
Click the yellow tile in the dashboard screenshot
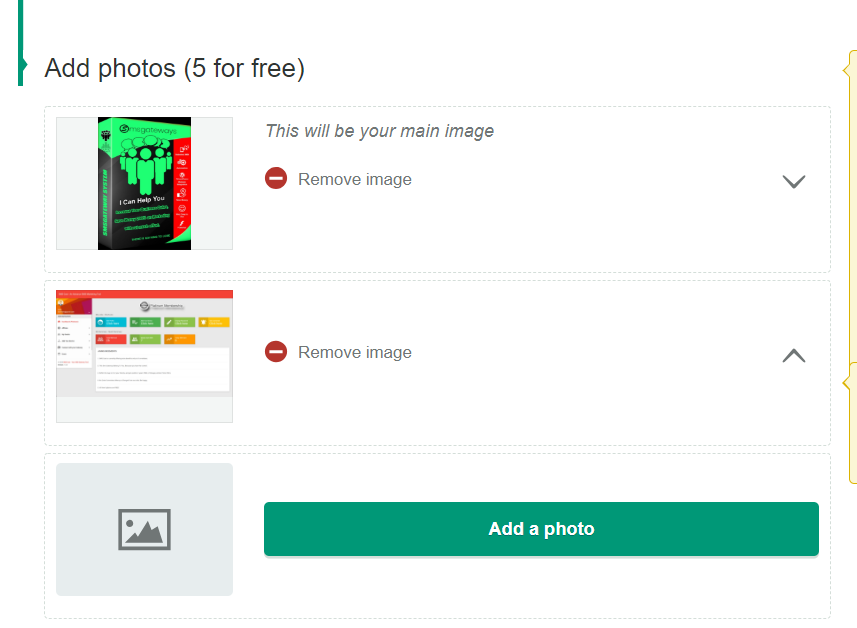[x=214, y=322]
